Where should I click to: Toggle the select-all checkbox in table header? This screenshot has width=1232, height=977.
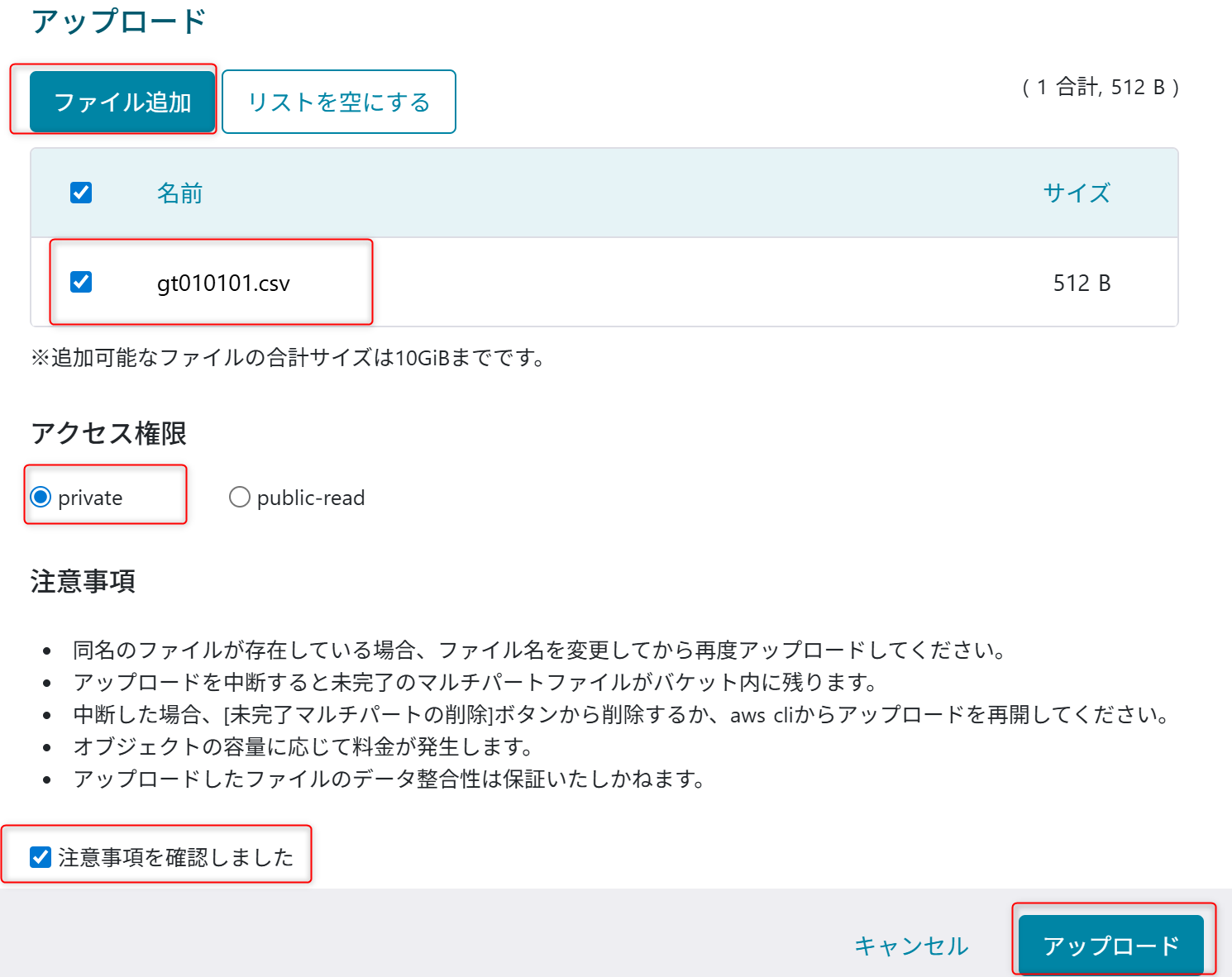80,193
